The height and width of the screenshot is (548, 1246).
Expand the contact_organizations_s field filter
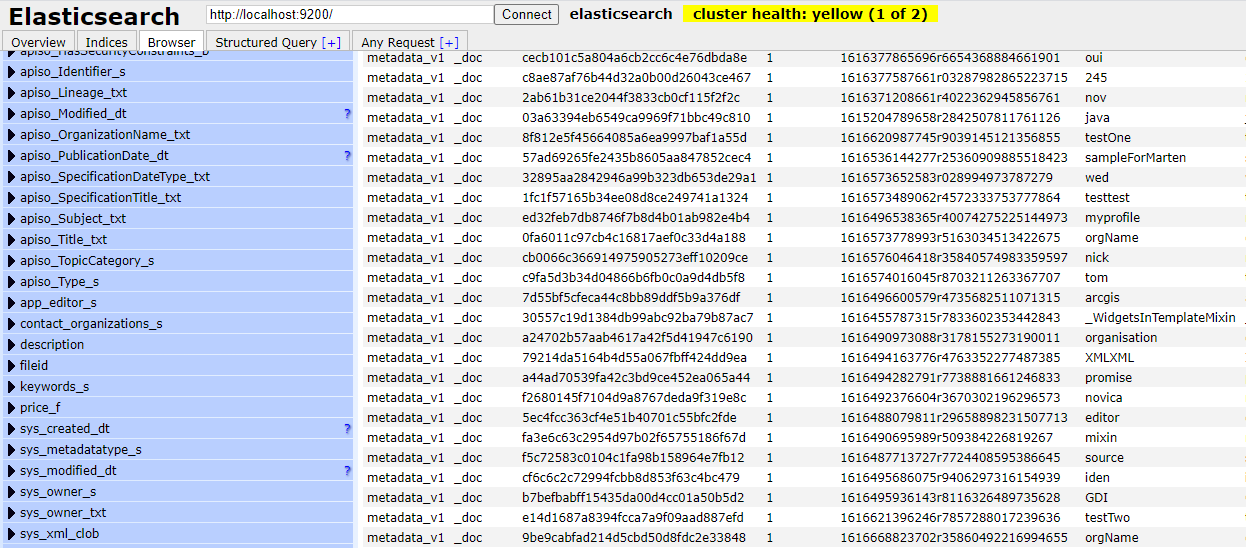click(178, 324)
